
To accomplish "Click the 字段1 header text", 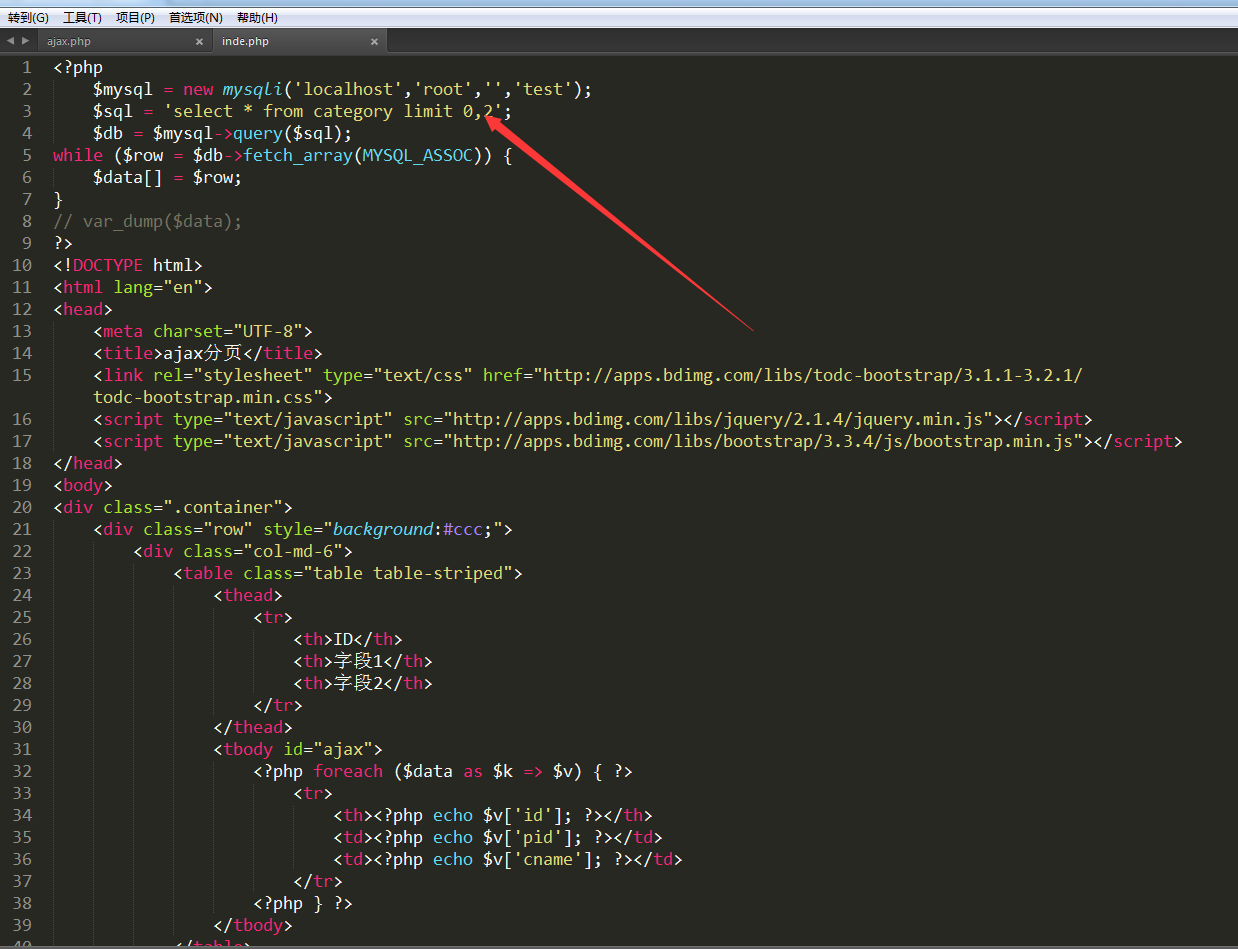I will click(x=359, y=661).
